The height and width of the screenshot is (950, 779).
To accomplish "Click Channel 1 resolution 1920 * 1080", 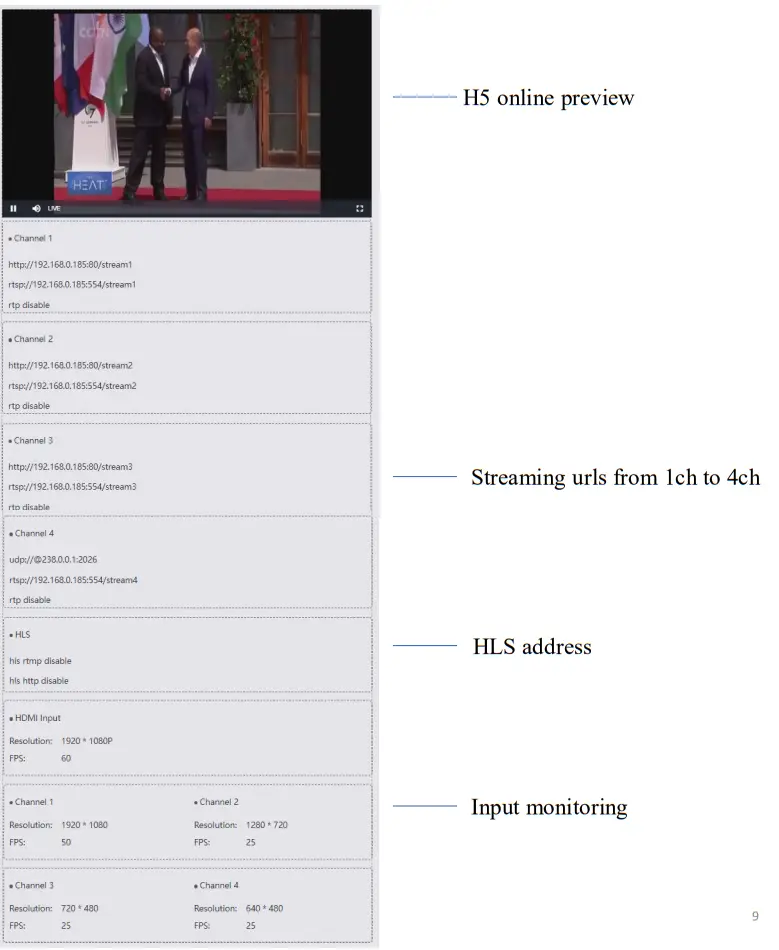I will pyautogui.click(x=84, y=825).
